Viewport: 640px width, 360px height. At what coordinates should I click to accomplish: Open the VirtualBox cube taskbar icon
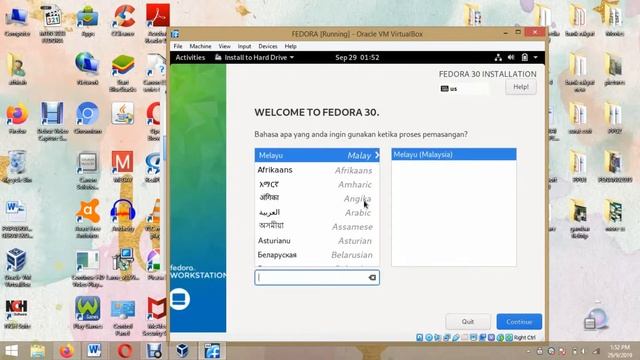[182, 351]
